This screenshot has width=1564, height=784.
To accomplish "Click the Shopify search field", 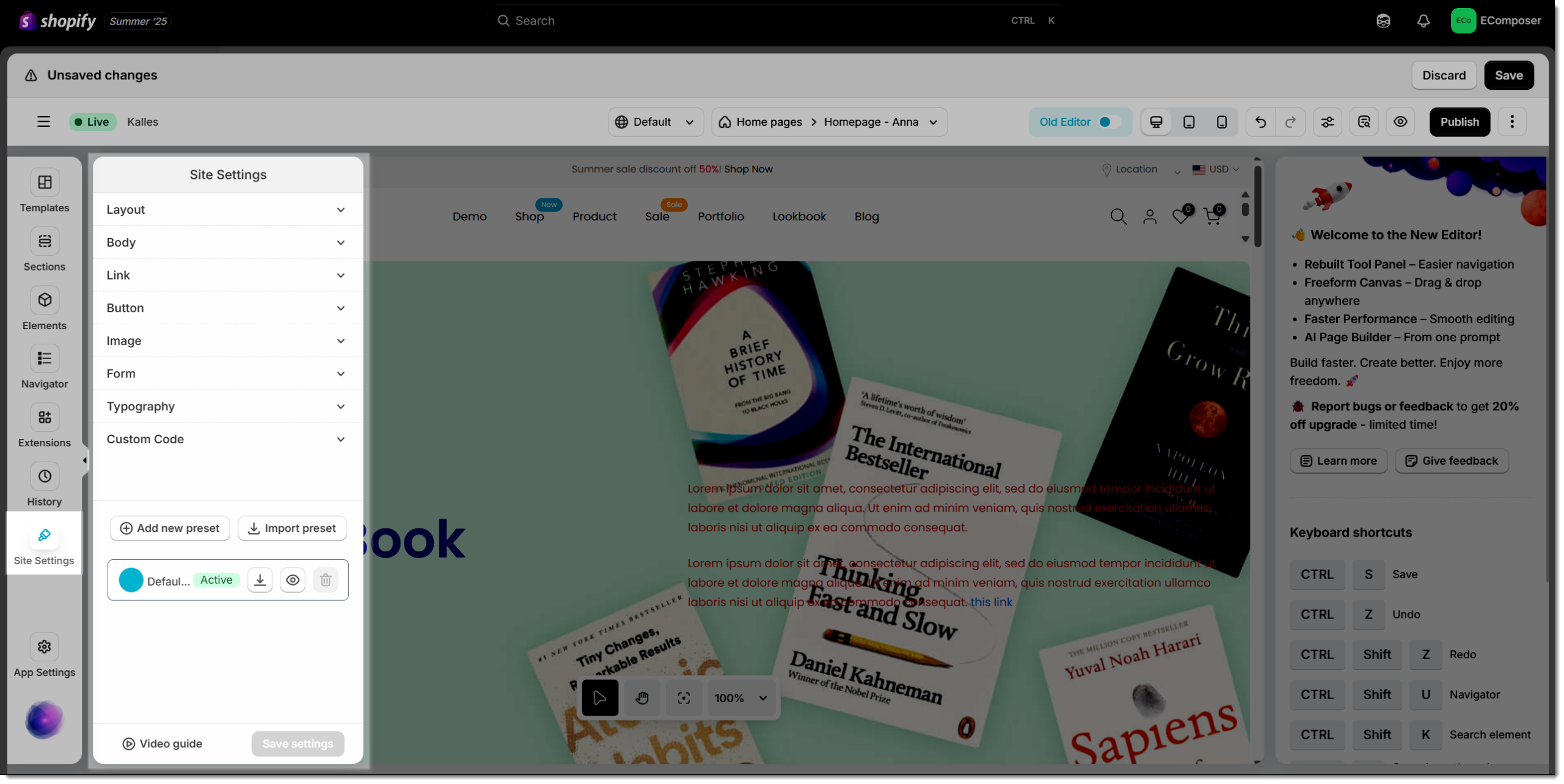I will [776, 21].
